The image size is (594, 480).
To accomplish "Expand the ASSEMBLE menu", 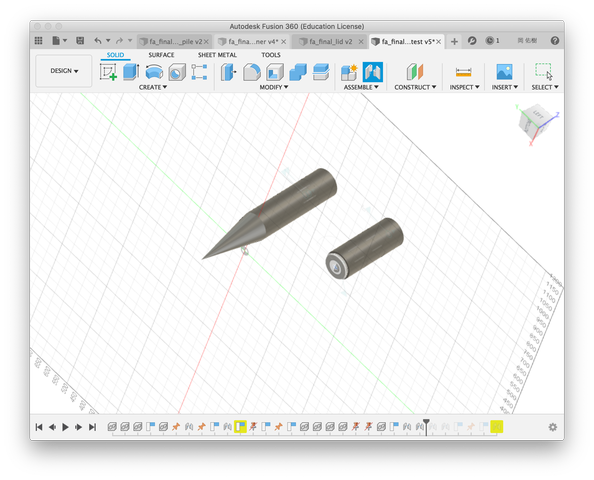I will pyautogui.click(x=361, y=87).
